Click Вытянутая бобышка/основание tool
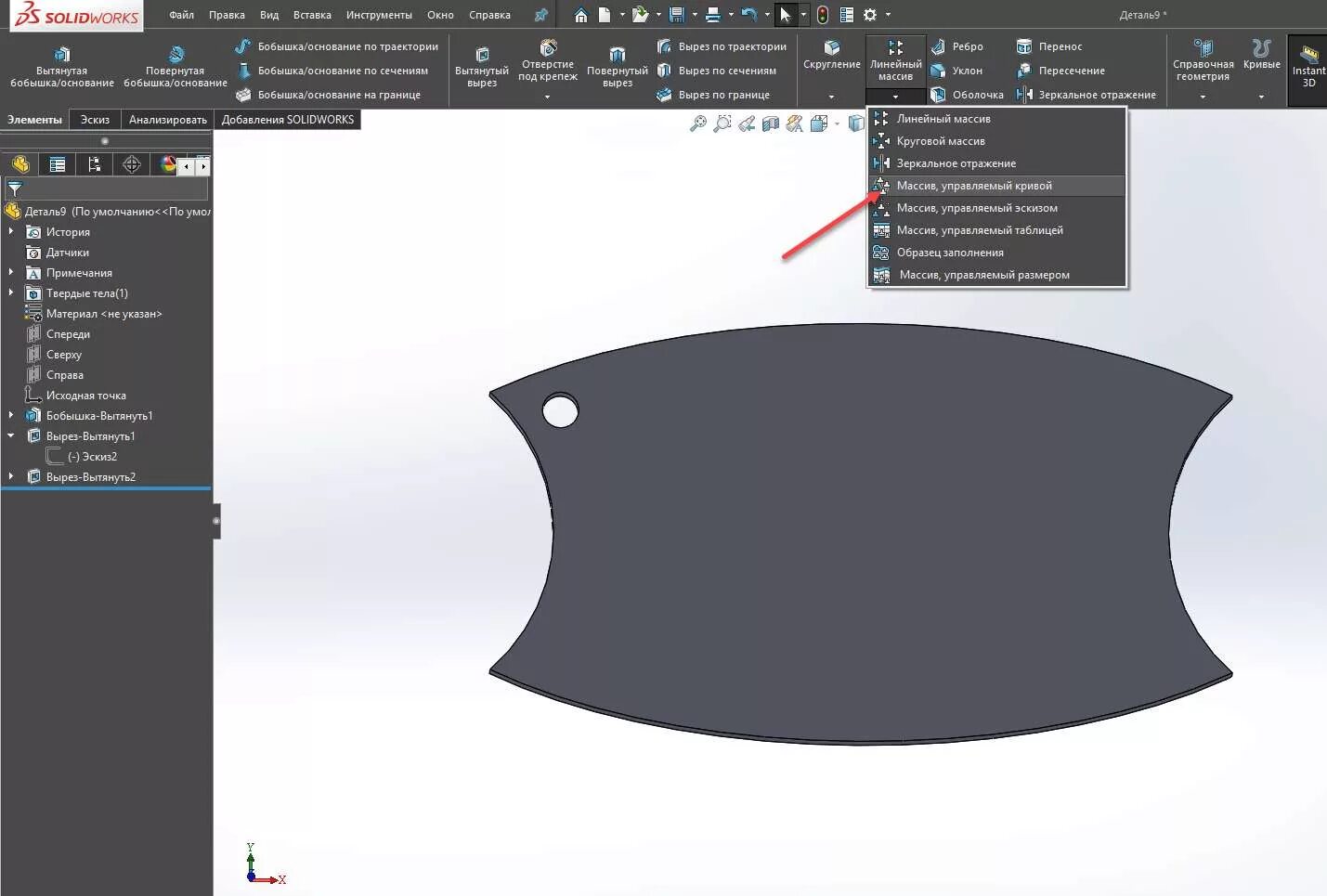The height and width of the screenshot is (896, 1327). (61, 66)
